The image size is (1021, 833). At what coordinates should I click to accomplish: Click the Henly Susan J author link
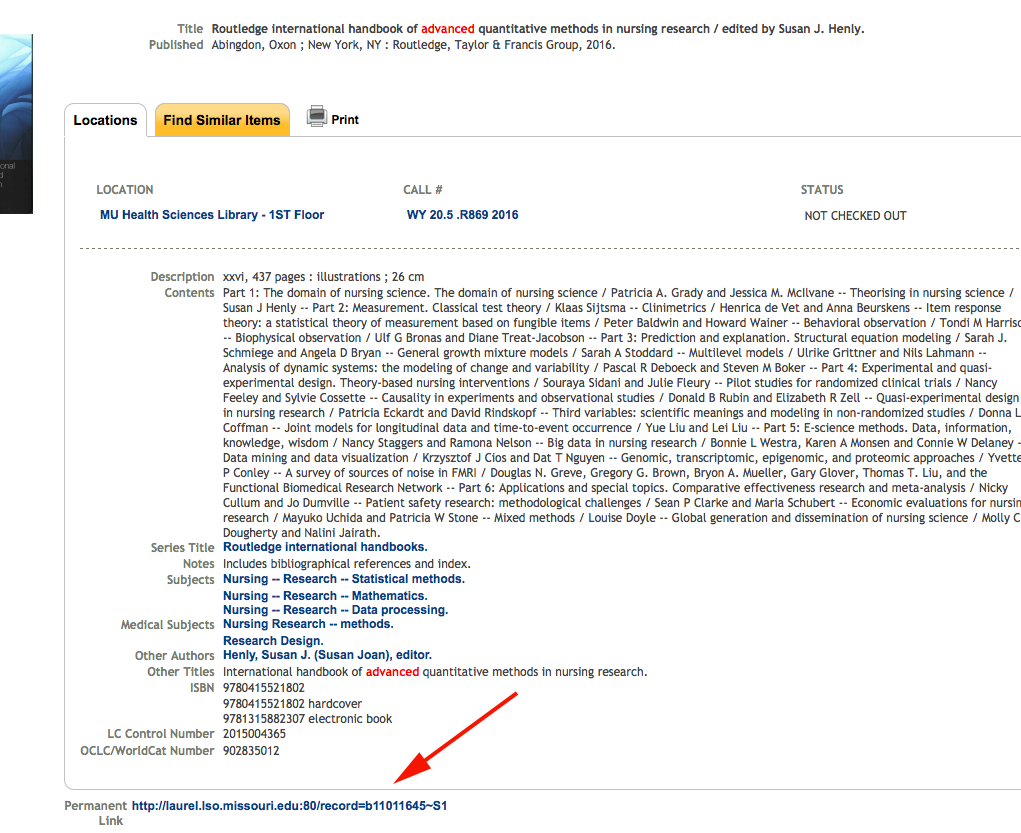coord(327,655)
